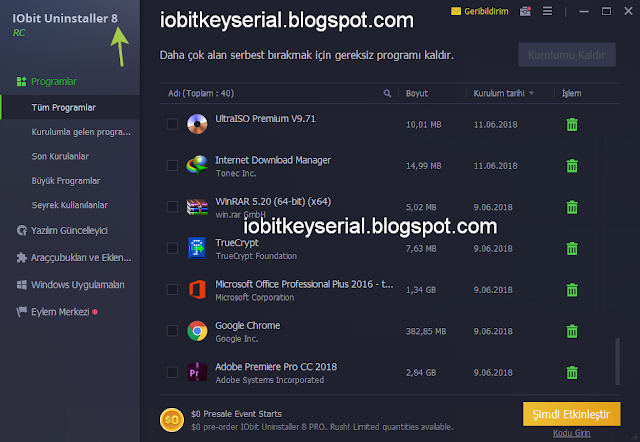Click the Google Chrome logo icon
640x442 pixels.
coord(197,331)
